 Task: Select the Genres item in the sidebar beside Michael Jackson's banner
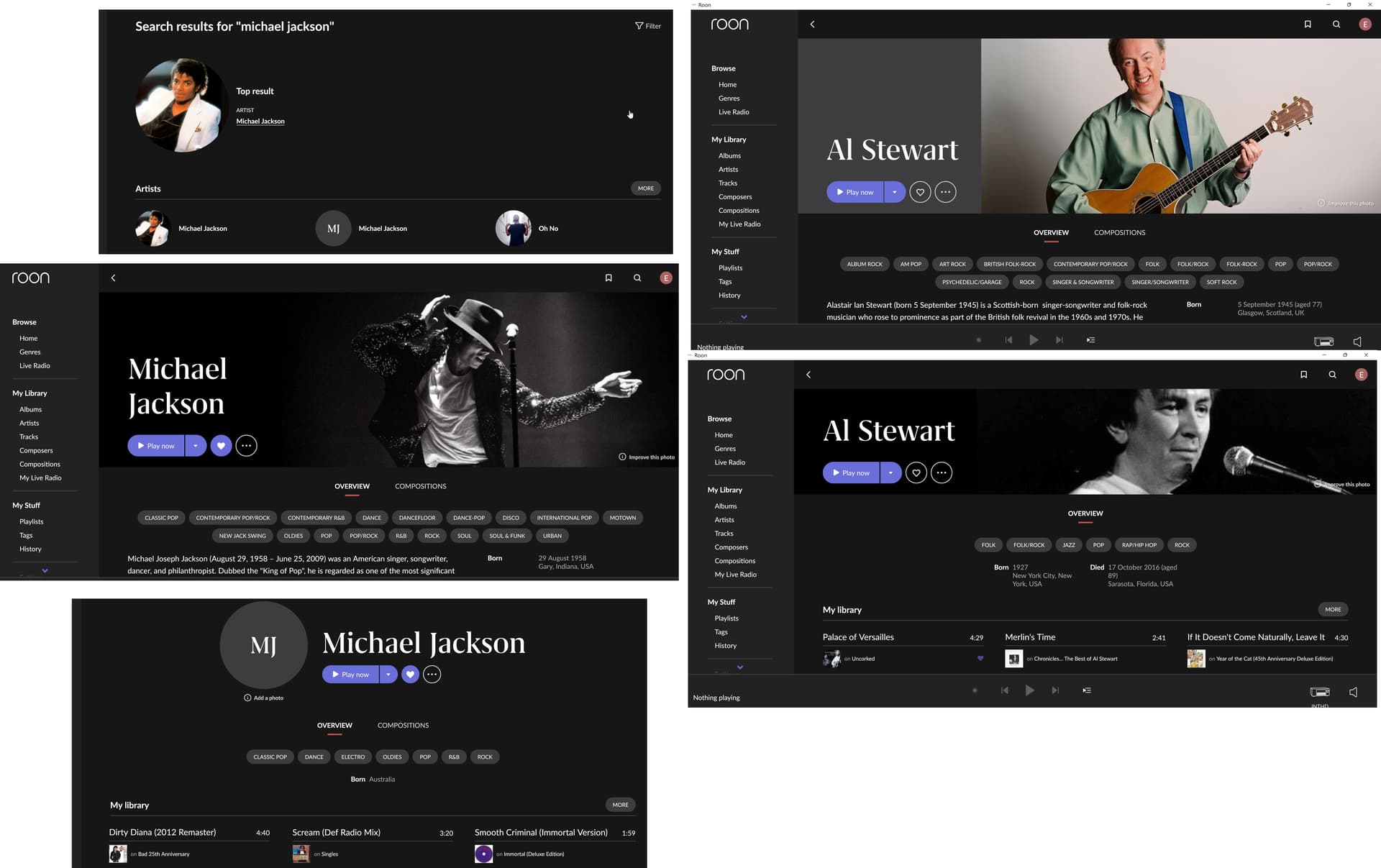pos(30,352)
